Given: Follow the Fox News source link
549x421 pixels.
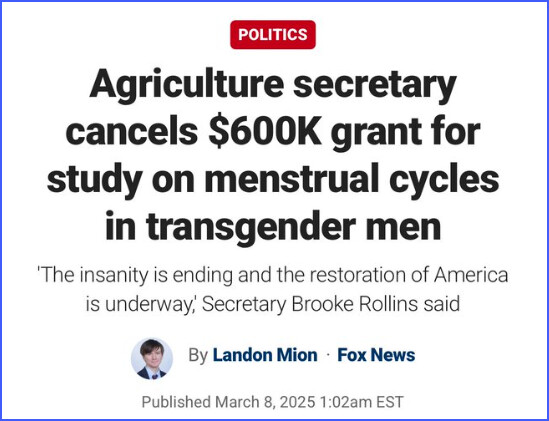Looking at the screenshot, I should (376, 355).
